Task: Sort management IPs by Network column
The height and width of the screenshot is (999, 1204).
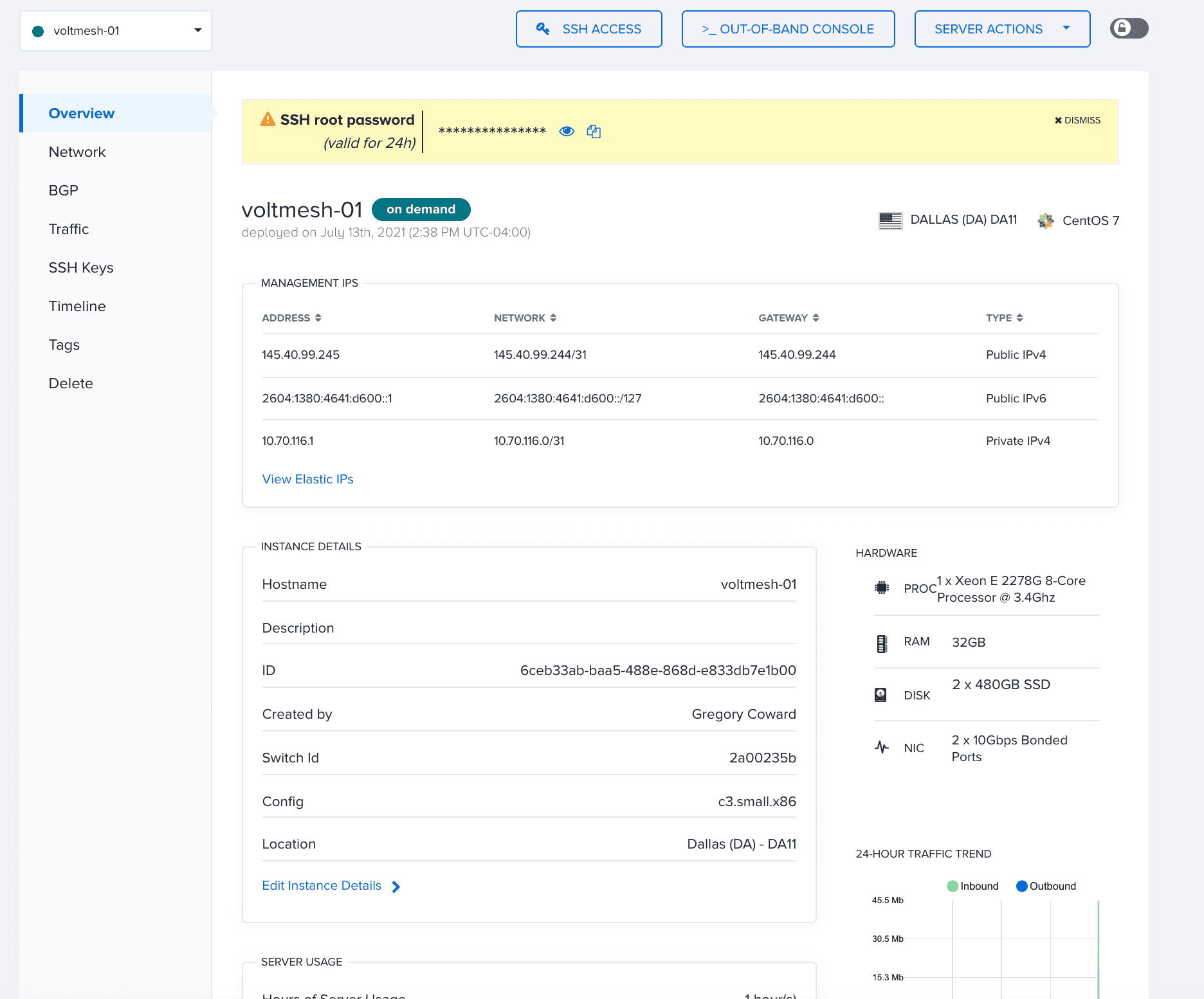Action: point(525,318)
